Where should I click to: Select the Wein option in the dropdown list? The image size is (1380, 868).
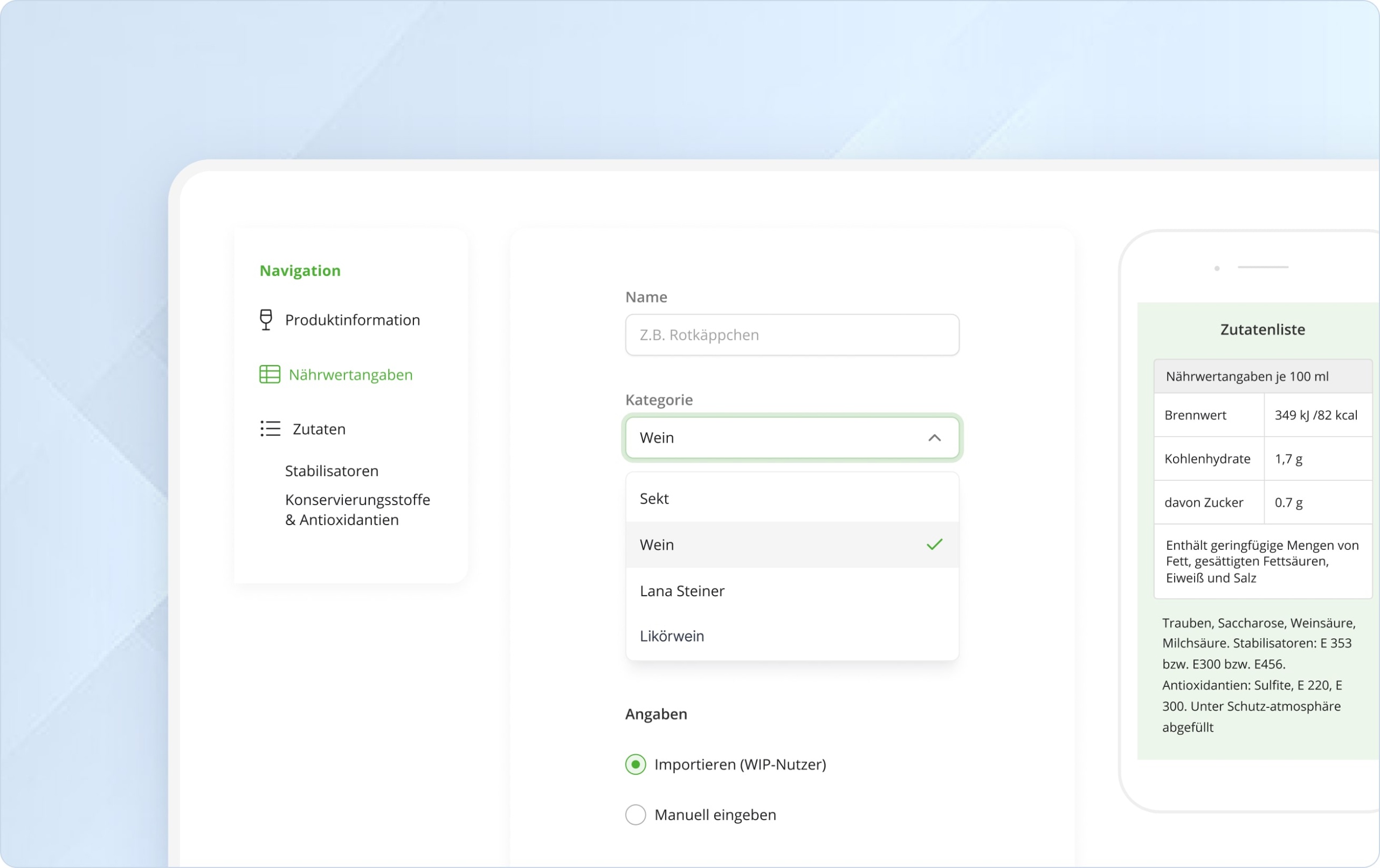(x=792, y=545)
